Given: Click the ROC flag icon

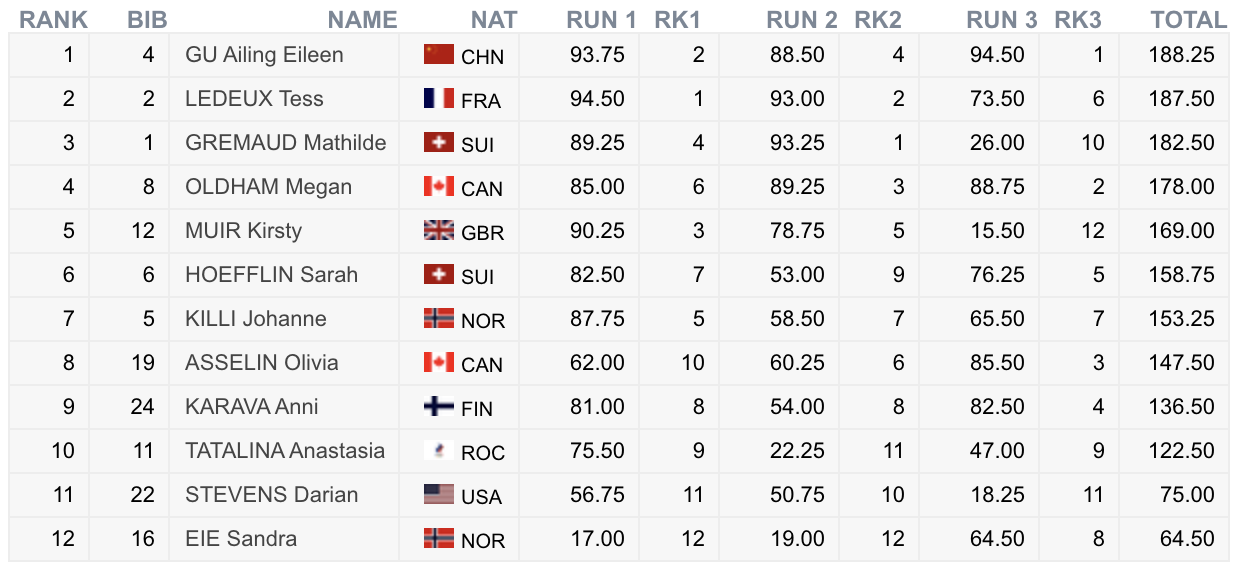Looking at the screenshot, I should 439,451.
